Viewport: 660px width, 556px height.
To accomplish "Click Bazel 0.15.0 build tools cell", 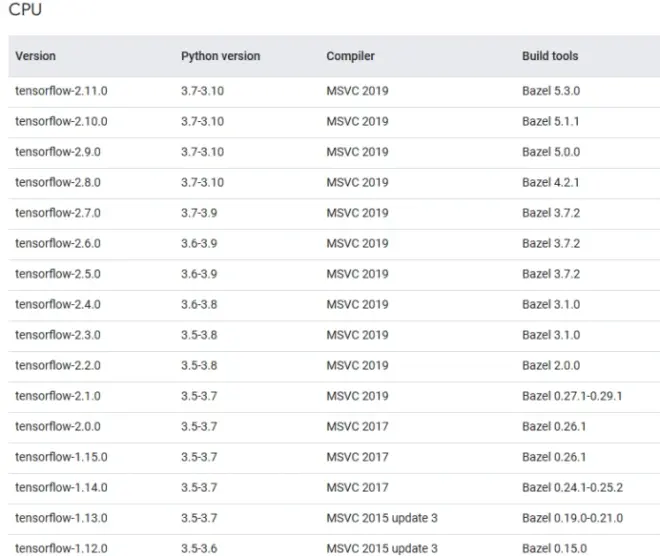I will (x=554, y=549).
